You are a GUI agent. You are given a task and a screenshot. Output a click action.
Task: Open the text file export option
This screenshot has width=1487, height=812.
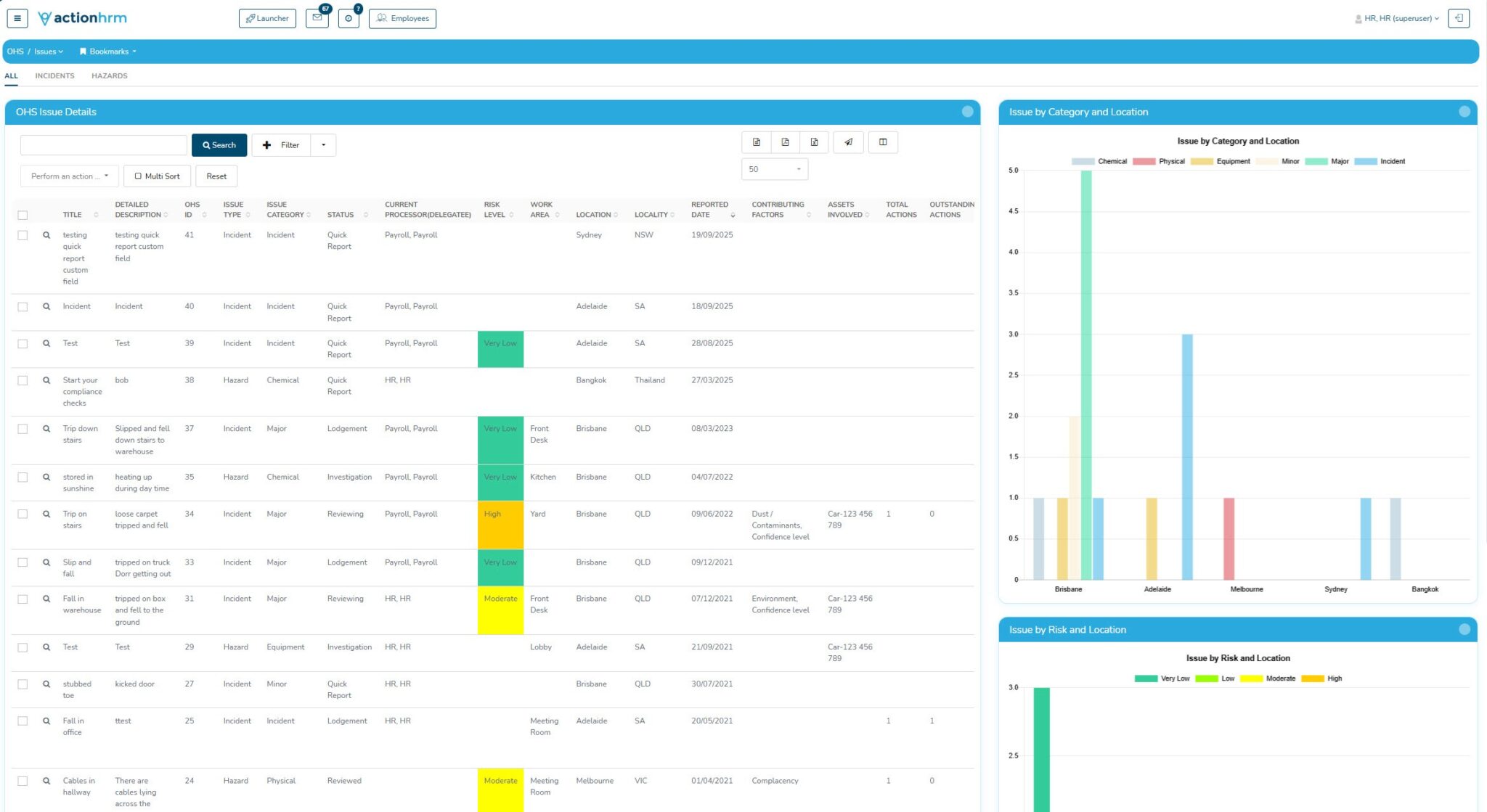point(755,142)
